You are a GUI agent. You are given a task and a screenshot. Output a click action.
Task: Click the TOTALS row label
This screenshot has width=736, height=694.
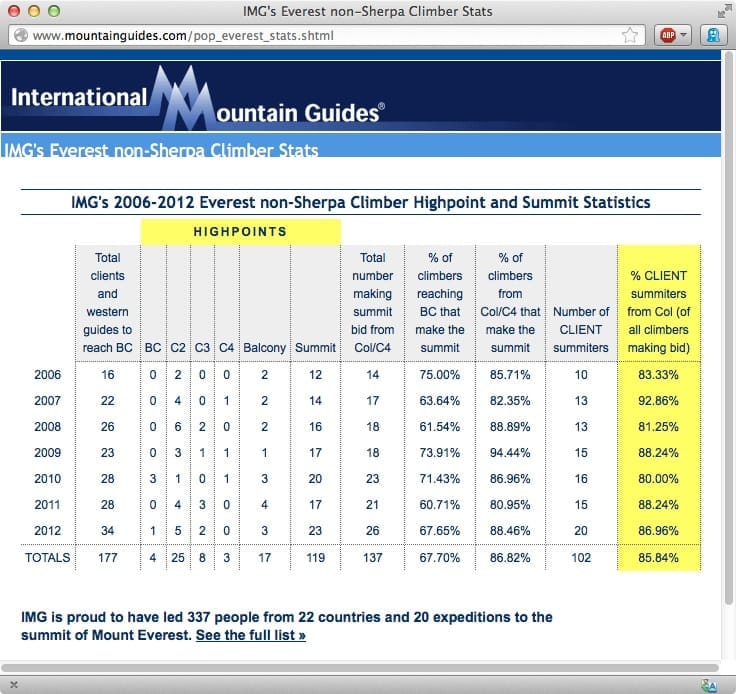coord(47,557)
